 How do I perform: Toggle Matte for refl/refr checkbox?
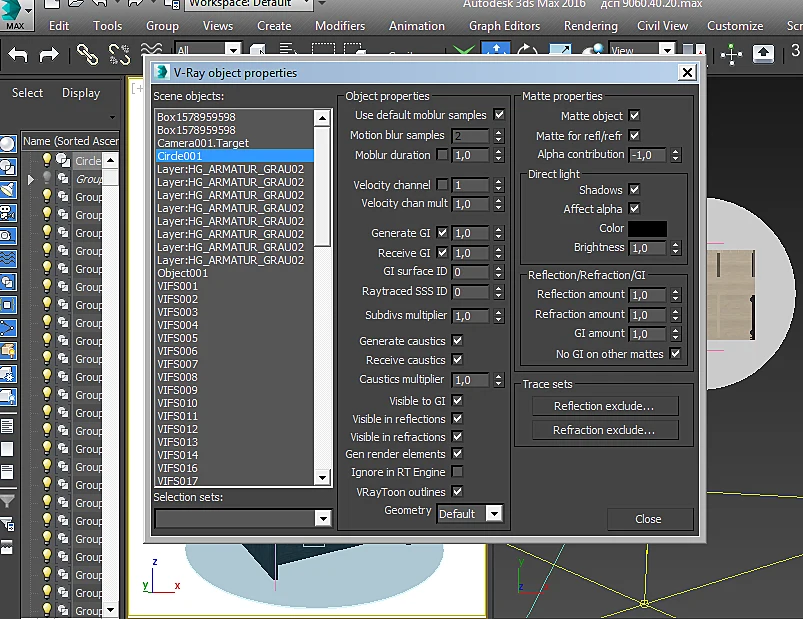pyautogui.click(x=634, y=136)
